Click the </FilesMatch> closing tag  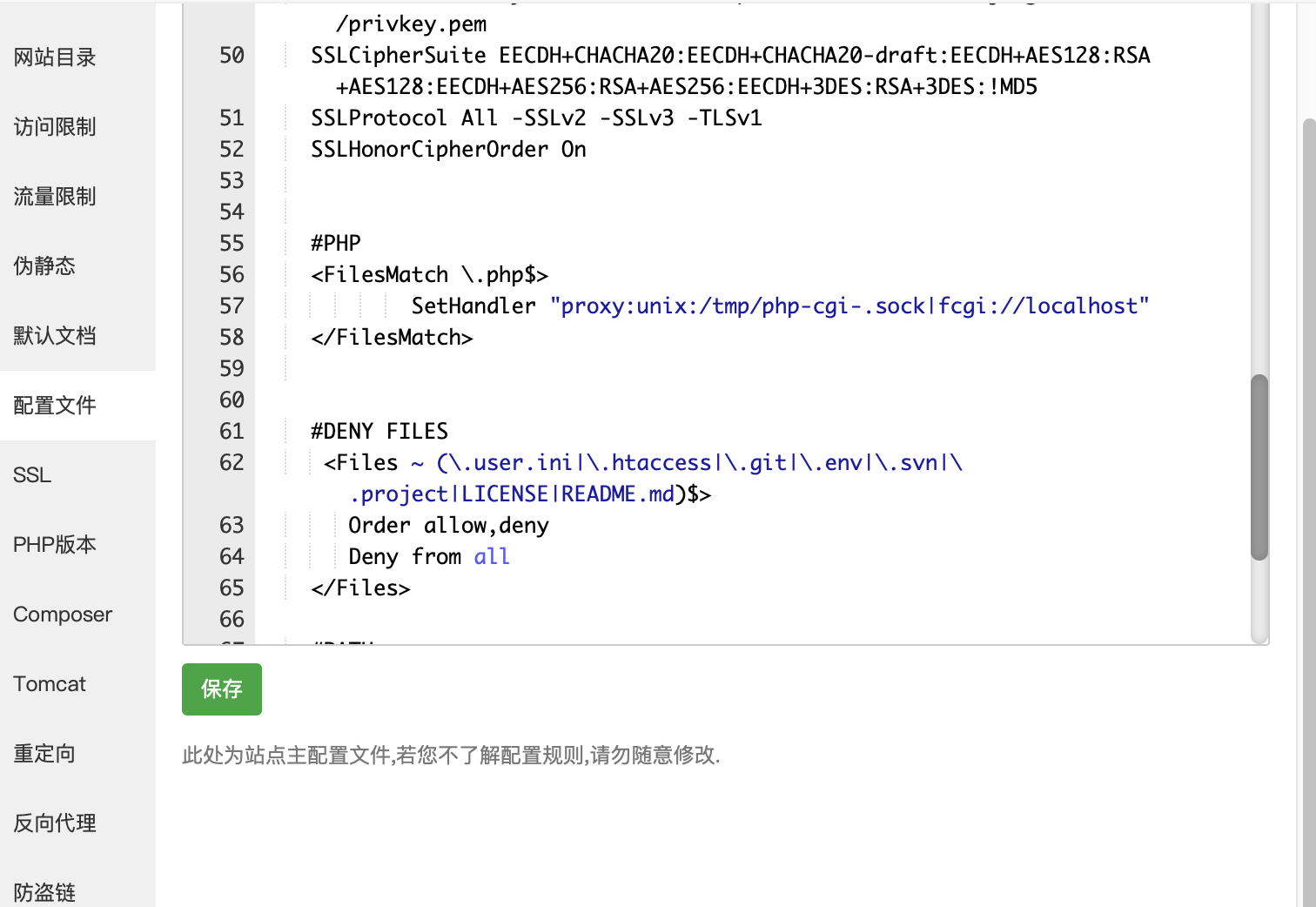pos(392,338)
